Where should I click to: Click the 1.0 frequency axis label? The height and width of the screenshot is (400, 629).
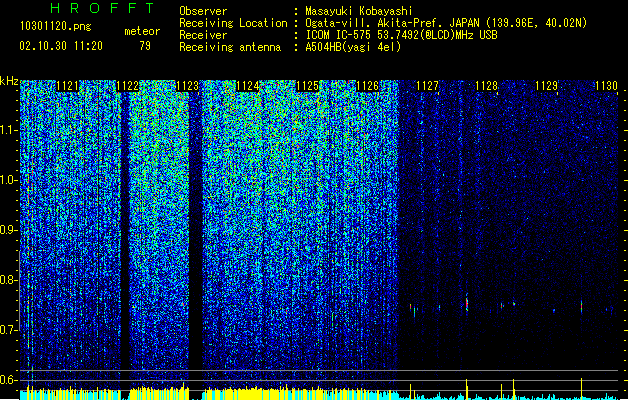[8, 180]
